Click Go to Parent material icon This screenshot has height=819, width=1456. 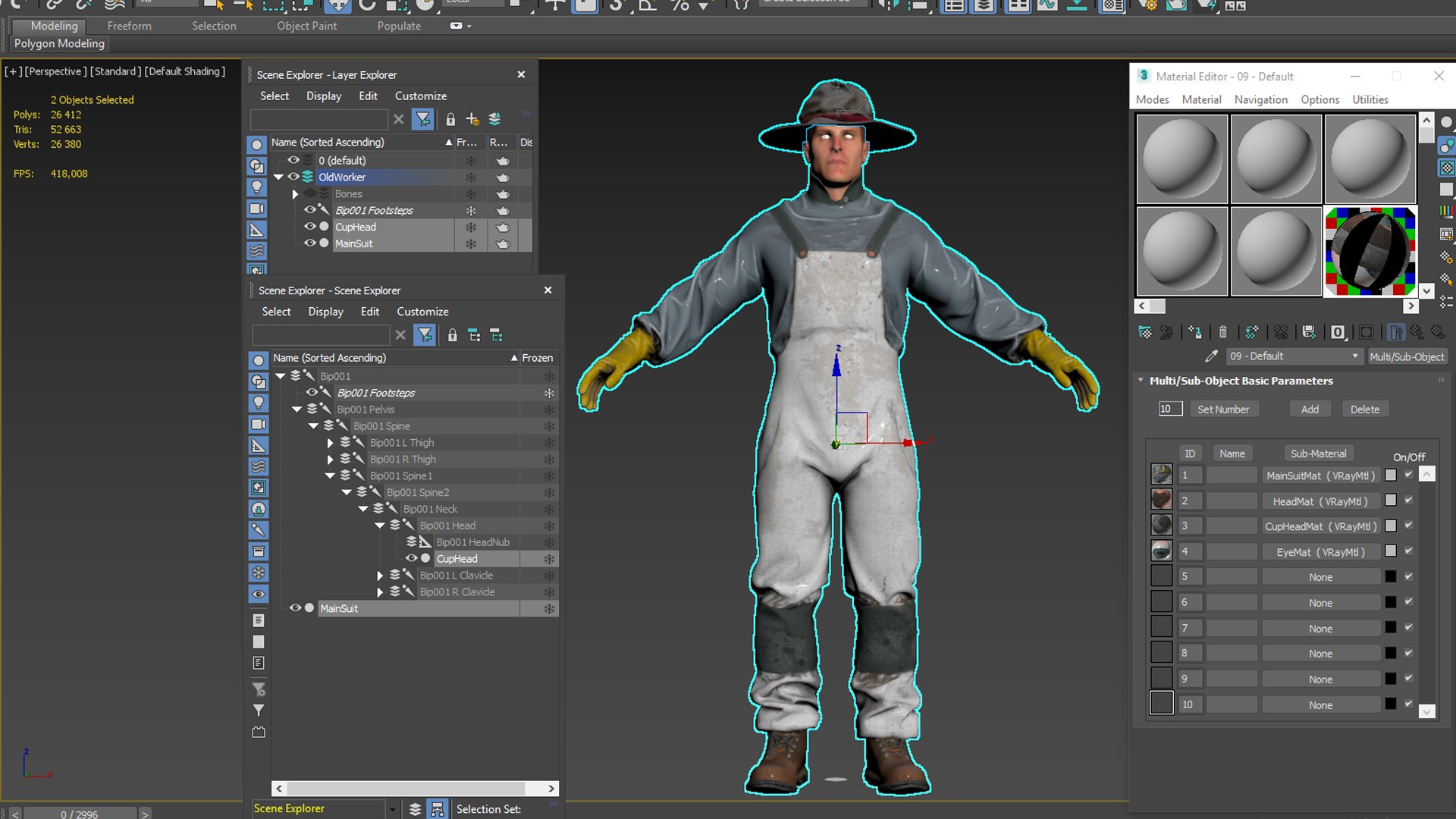[1417, 332]
